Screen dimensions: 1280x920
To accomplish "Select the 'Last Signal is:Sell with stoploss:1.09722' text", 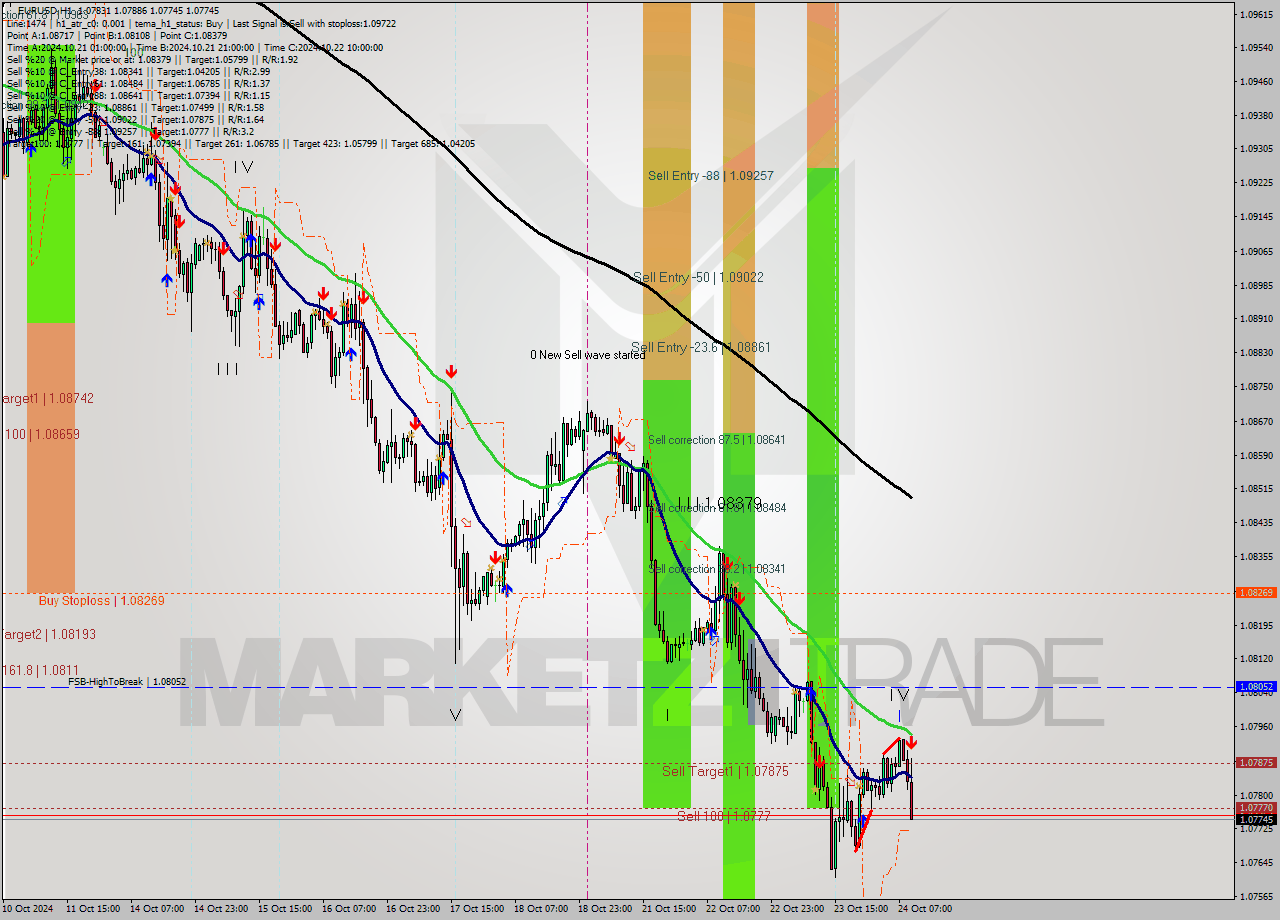I will [312, 23].
